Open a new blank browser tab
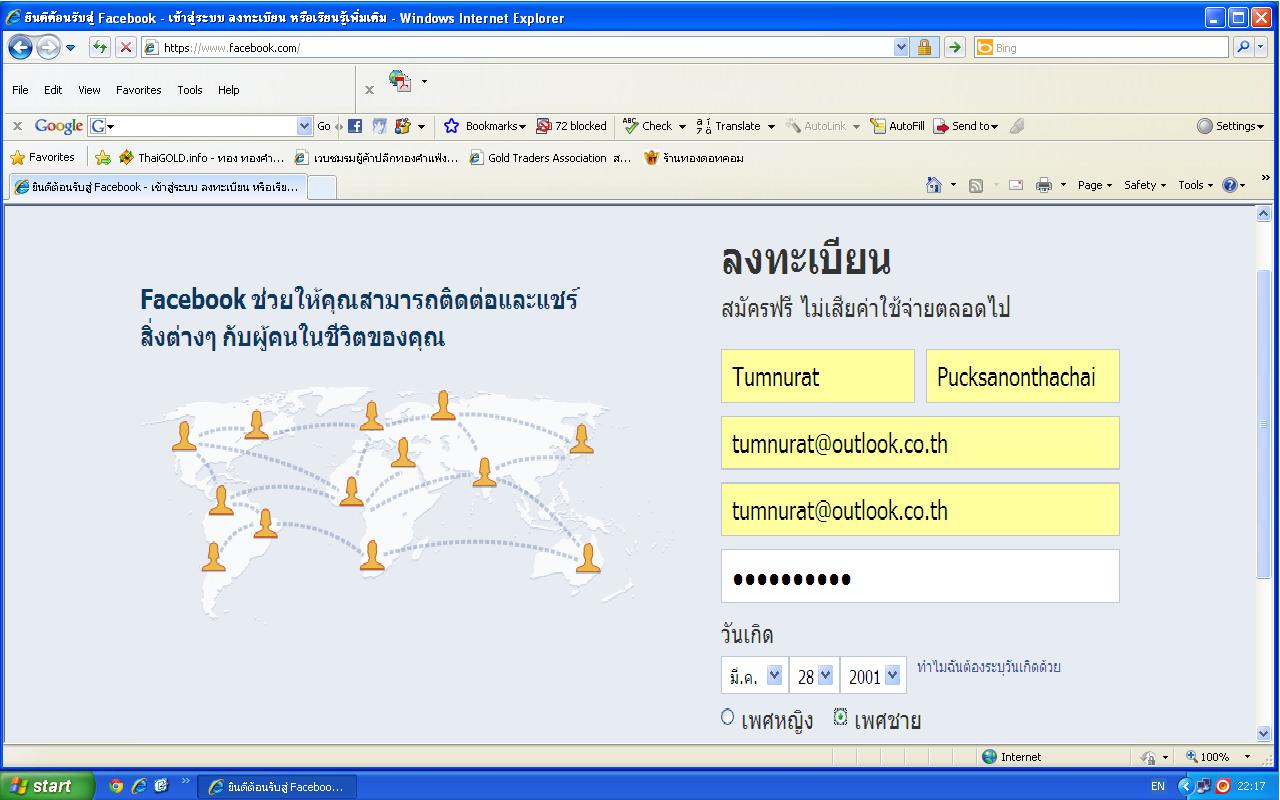The width and height of the screenshot is (1280, 800). click(x=321, y=188)
